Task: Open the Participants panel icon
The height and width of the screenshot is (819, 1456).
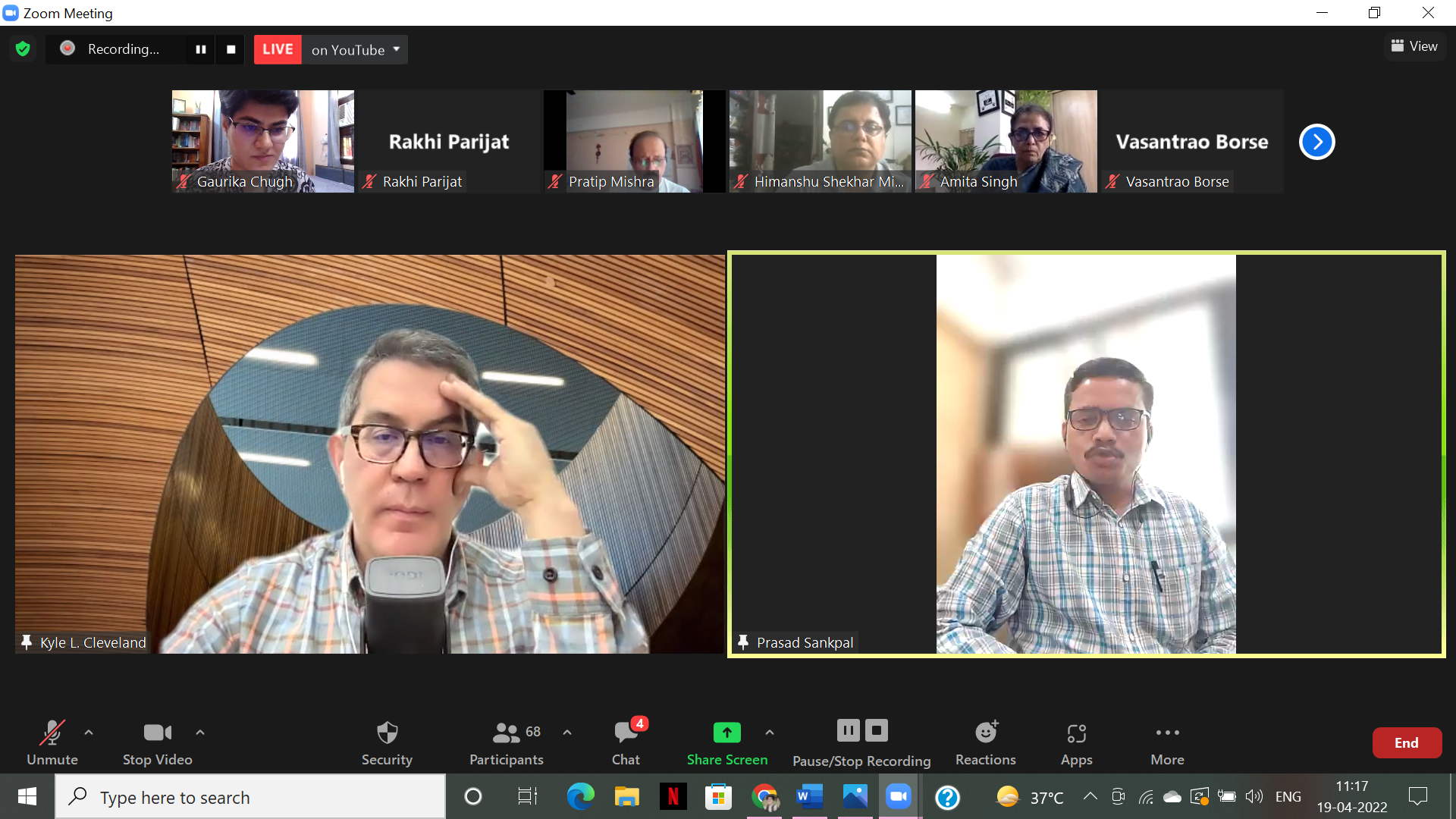Action: 507,733
